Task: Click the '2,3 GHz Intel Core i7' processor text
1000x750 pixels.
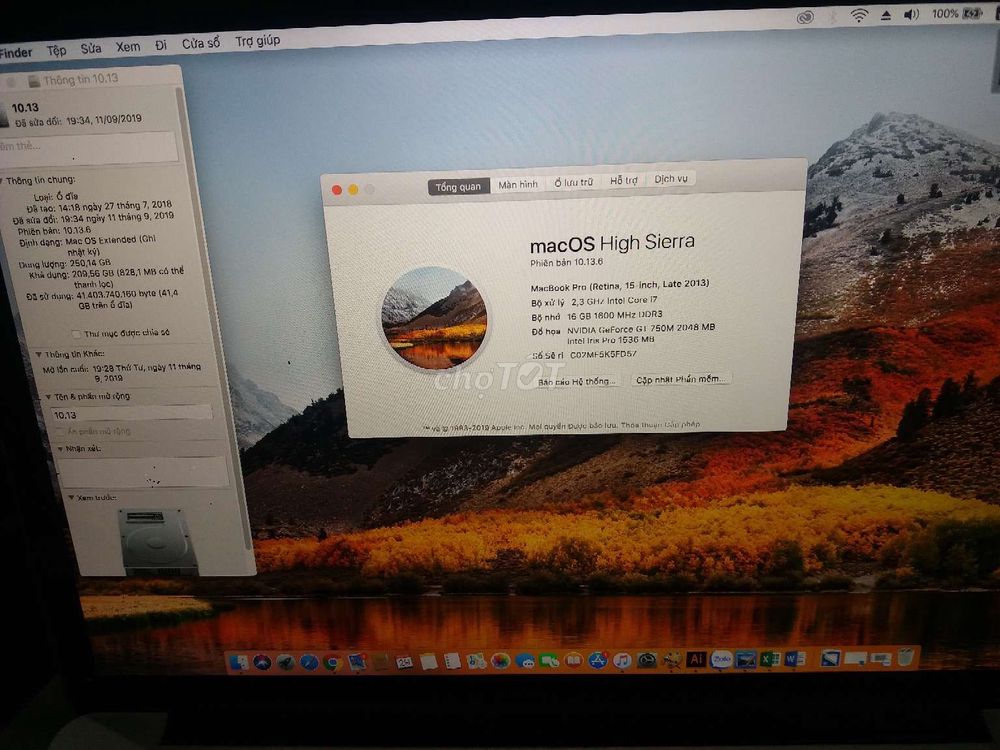Action: (614, 301)
